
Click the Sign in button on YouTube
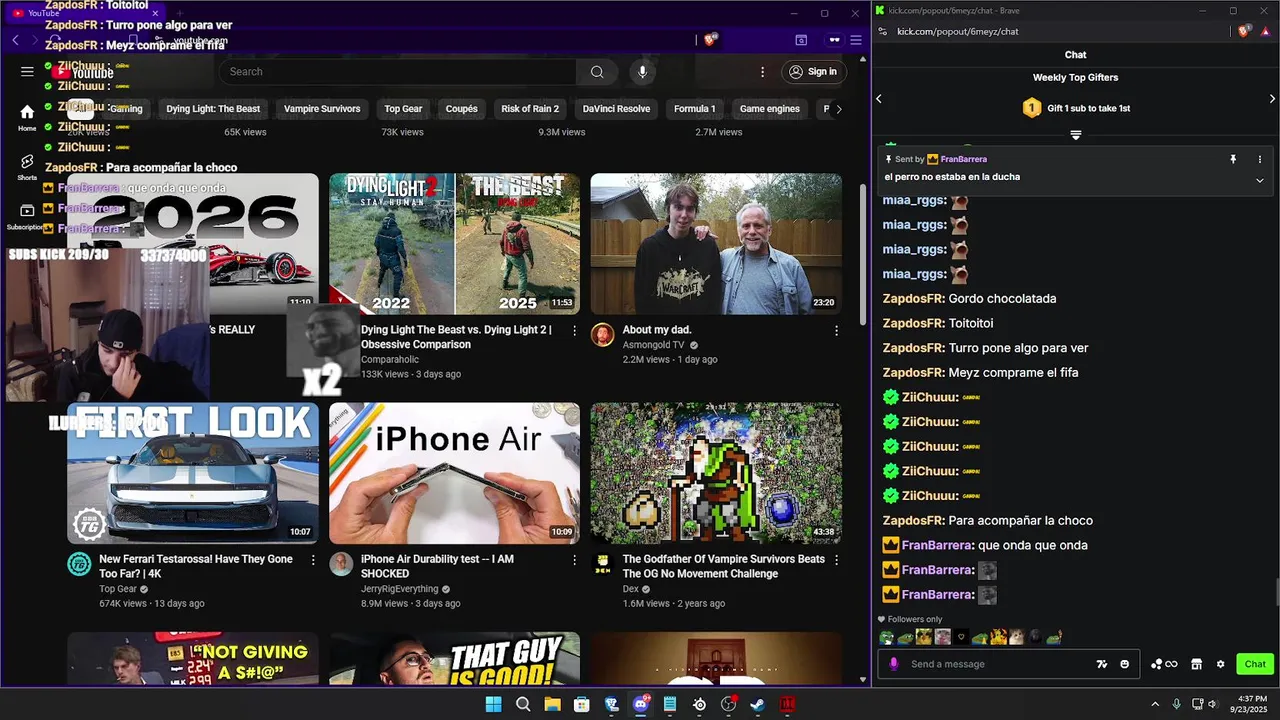pyautogui.click(x=812, y=72)
